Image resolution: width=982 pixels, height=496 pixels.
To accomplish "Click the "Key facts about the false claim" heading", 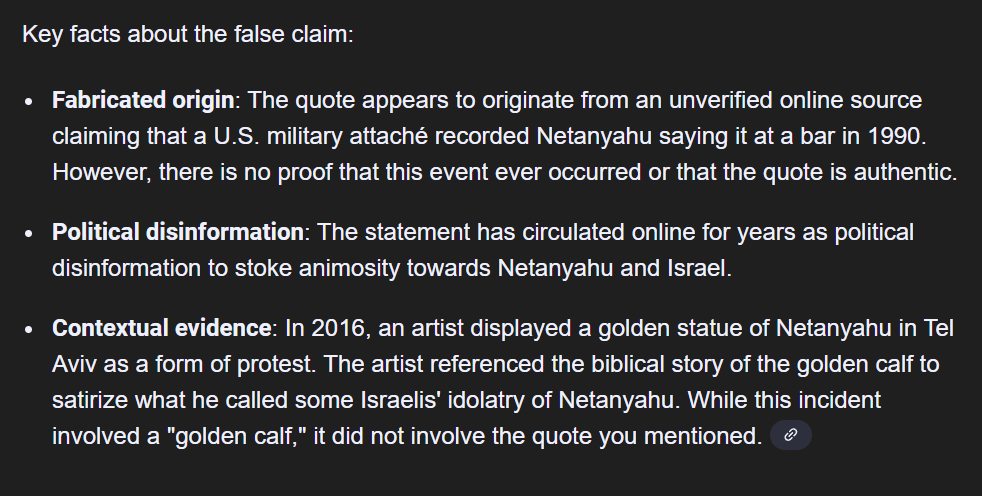I will 188,34.
